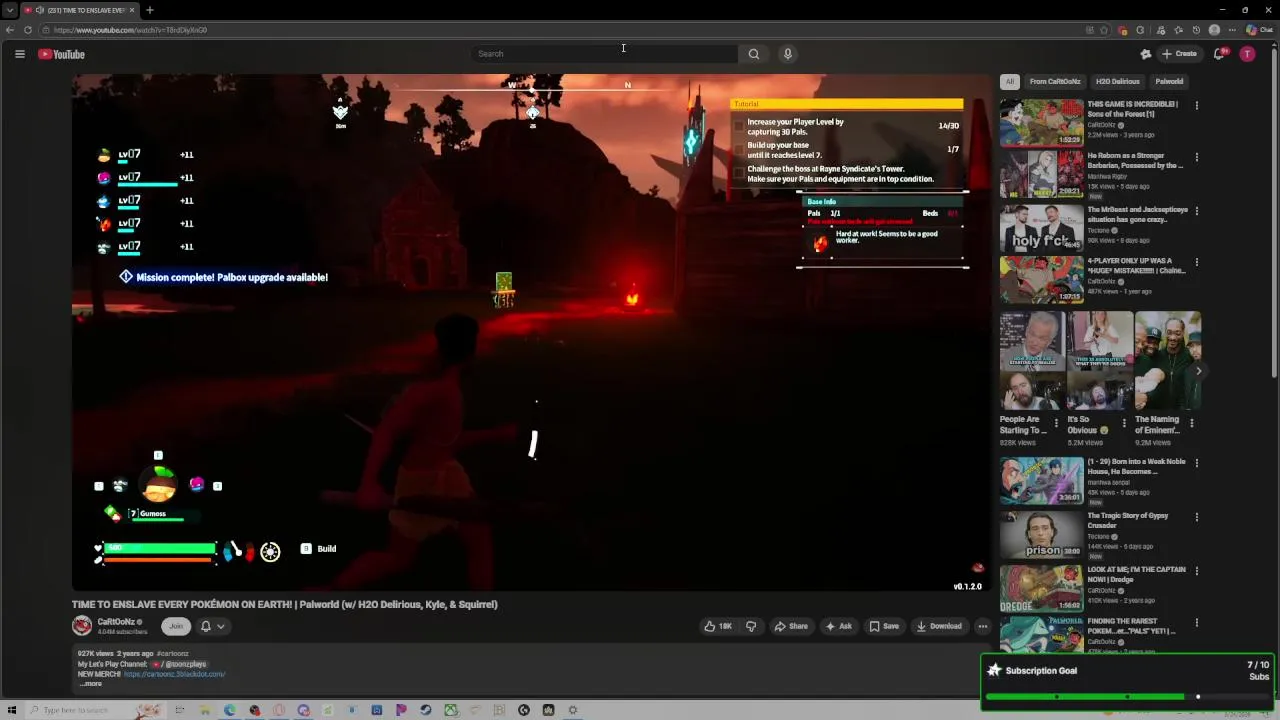Open 'The Naming of Eminem' short
Screen dimensions: 1280x720
[x=1168, y=361]
